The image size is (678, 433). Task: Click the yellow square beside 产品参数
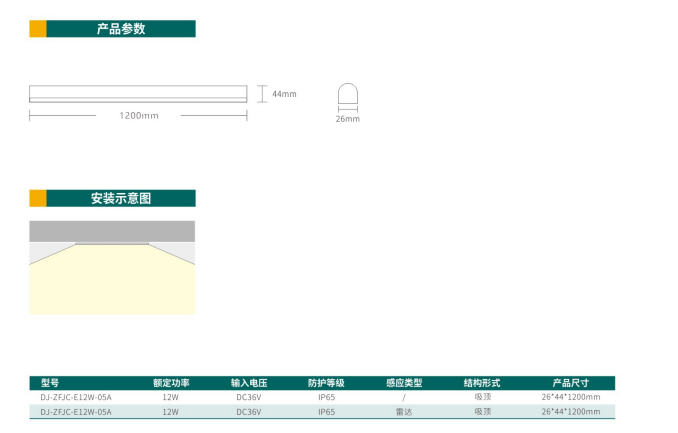click(37, 29)
